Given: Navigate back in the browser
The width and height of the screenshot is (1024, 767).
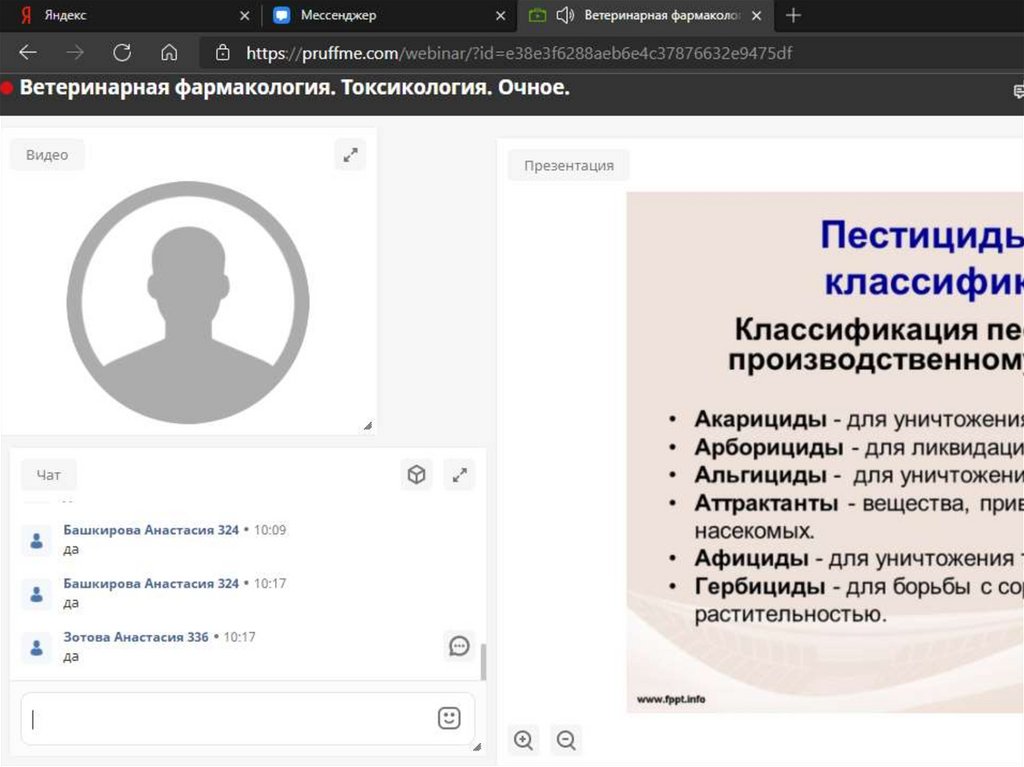Looking at the screenshot, I should (x=28, y=53).
